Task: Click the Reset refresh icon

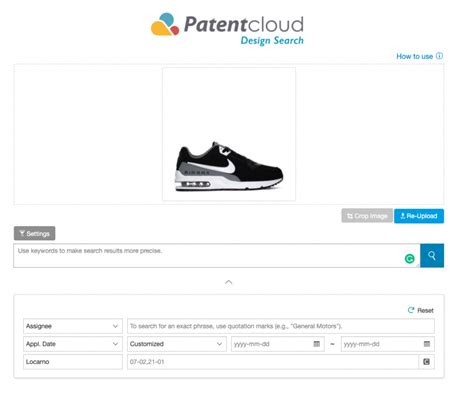Action: pyautogui.click(x=411, y=310)
